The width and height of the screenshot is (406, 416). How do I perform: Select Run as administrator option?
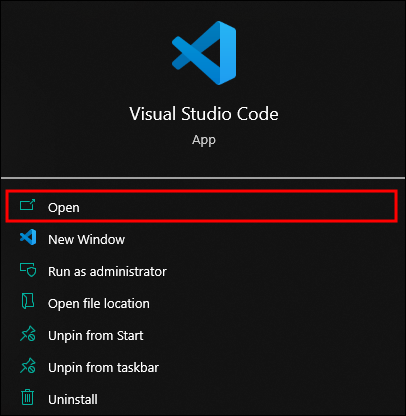pos(107,271)
